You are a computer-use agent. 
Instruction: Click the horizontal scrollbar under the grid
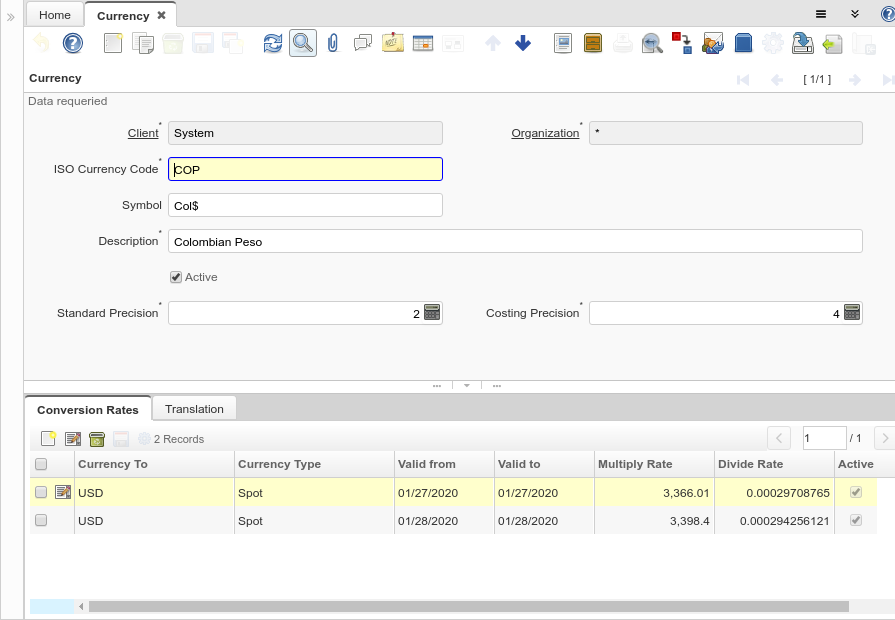click(468, 606)
